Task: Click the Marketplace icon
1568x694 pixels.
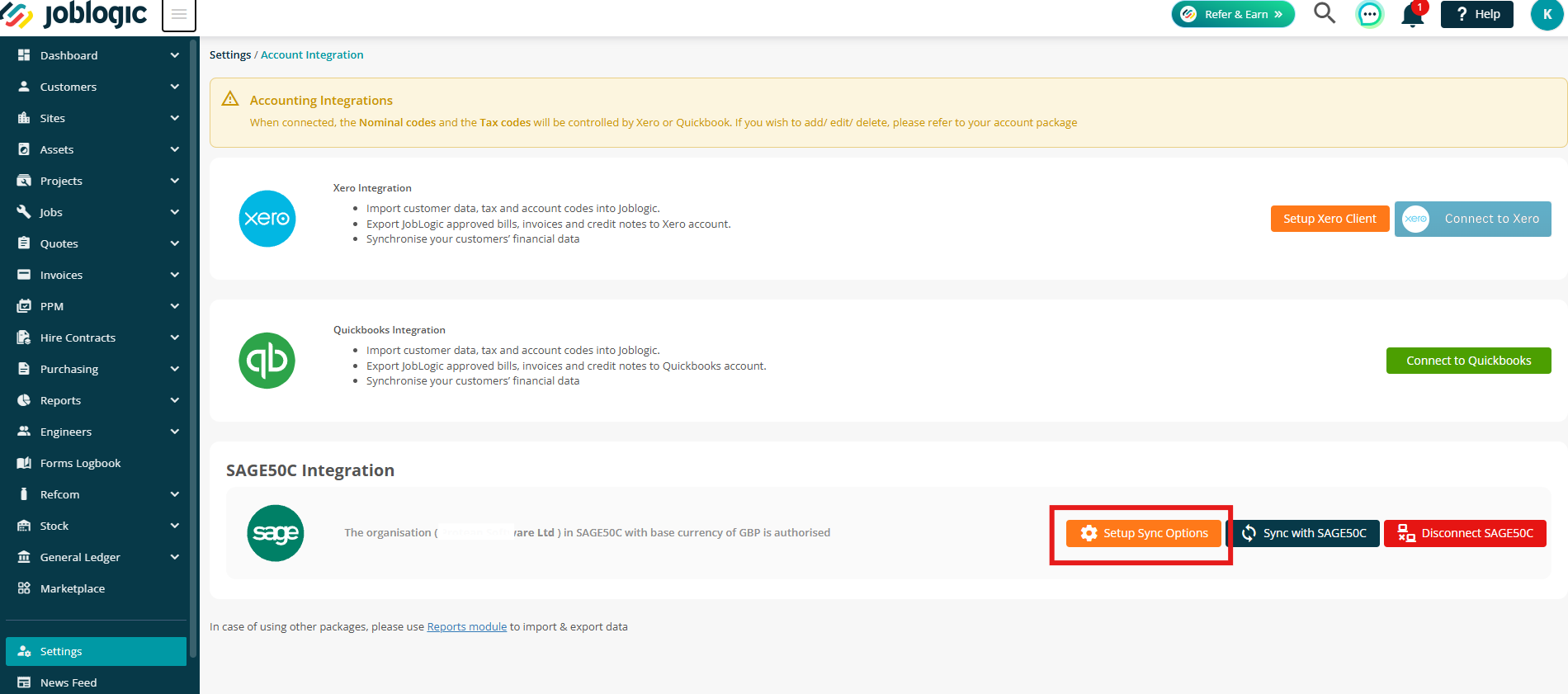Action: click(24, 588)
